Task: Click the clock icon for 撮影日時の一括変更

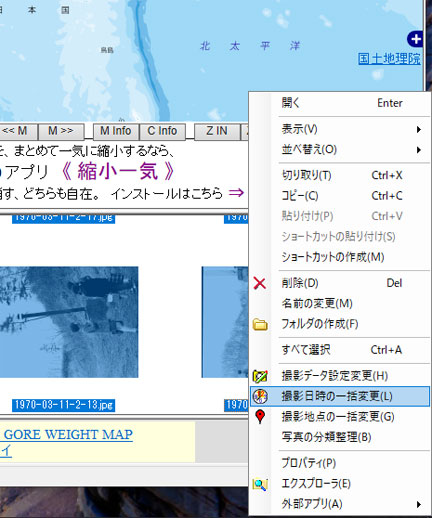Action: click(x=260, y=396)
